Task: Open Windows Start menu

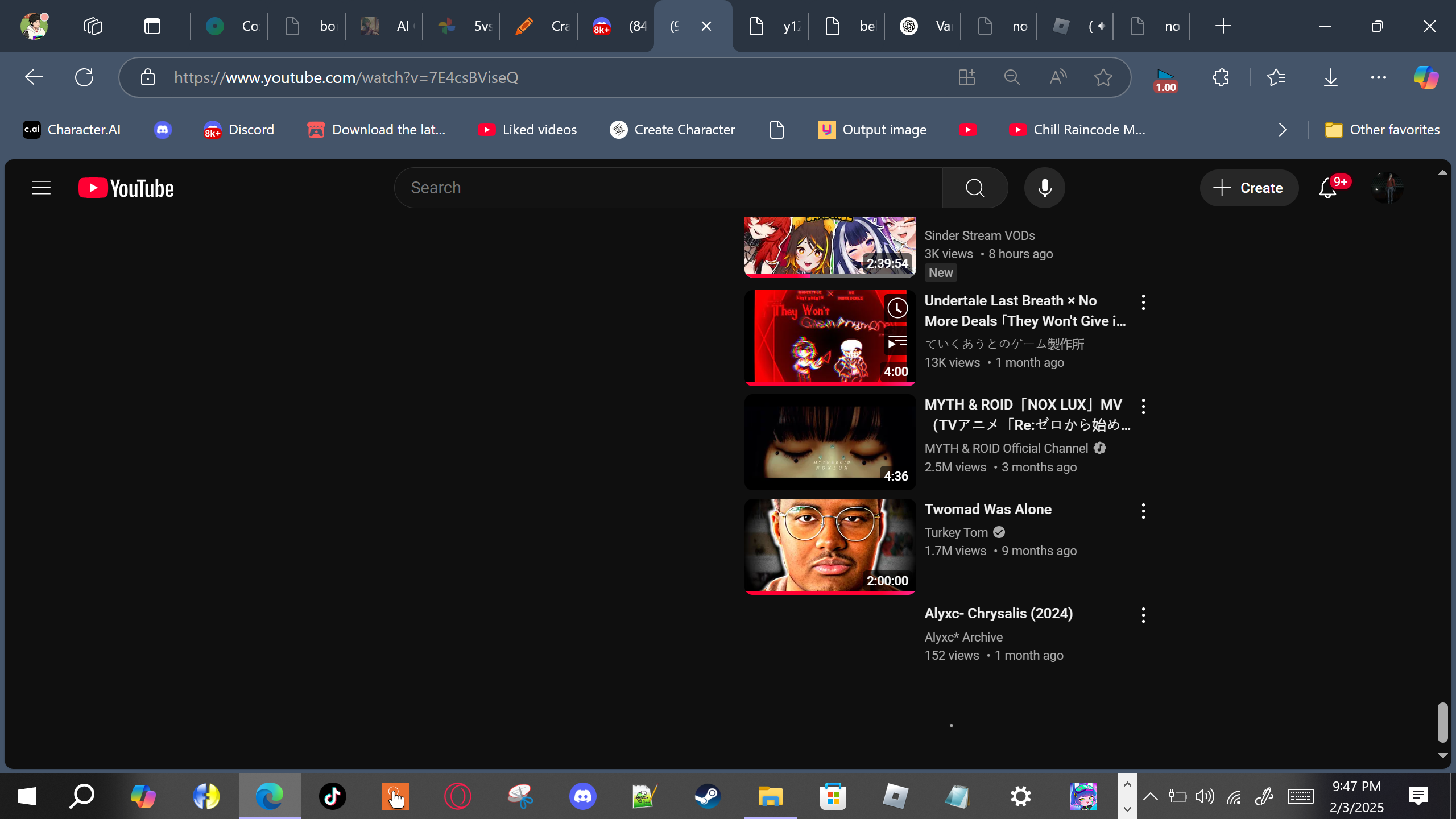Action: click(27, 796)
